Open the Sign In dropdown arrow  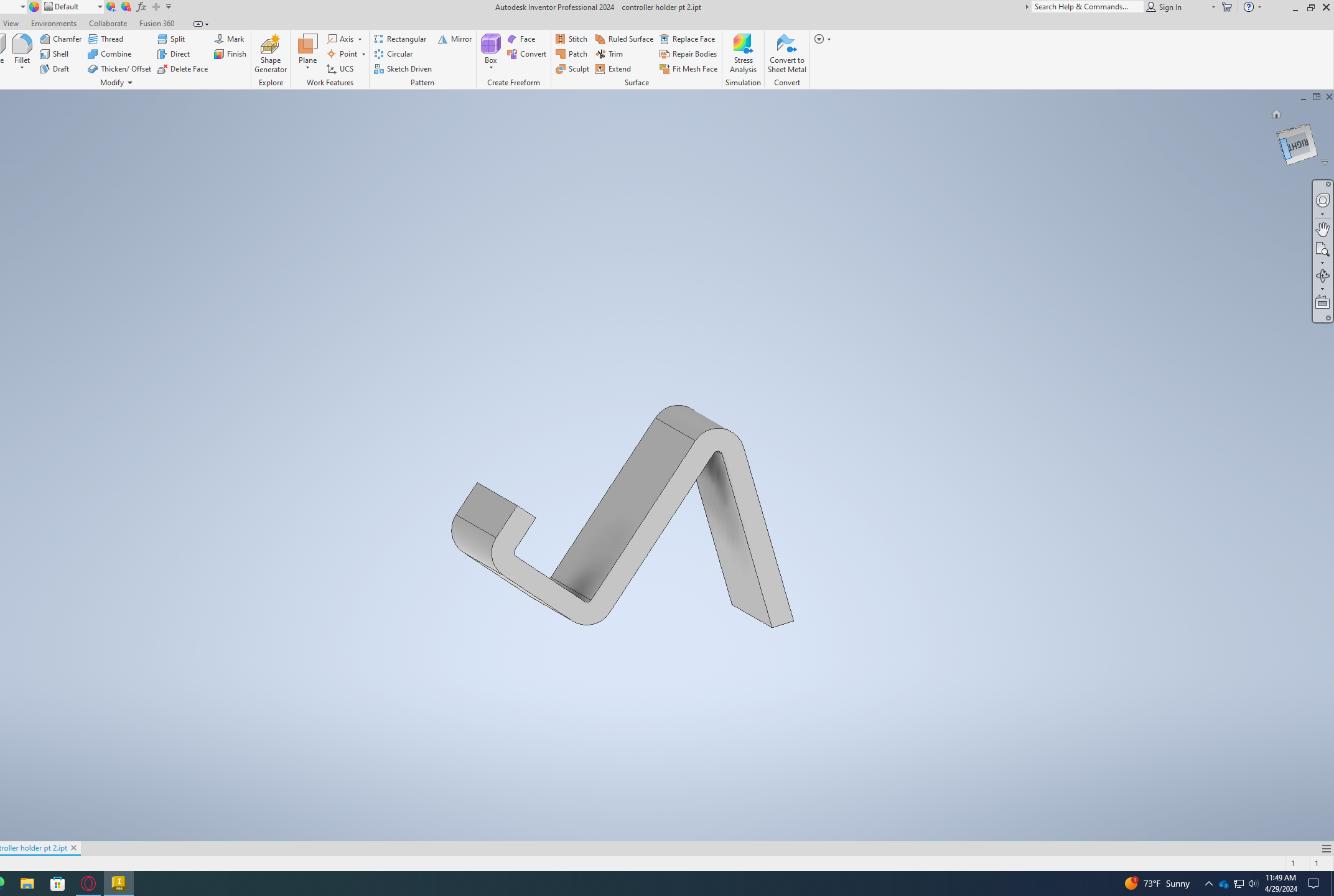pyautogui.click(x=1213, y=7)
